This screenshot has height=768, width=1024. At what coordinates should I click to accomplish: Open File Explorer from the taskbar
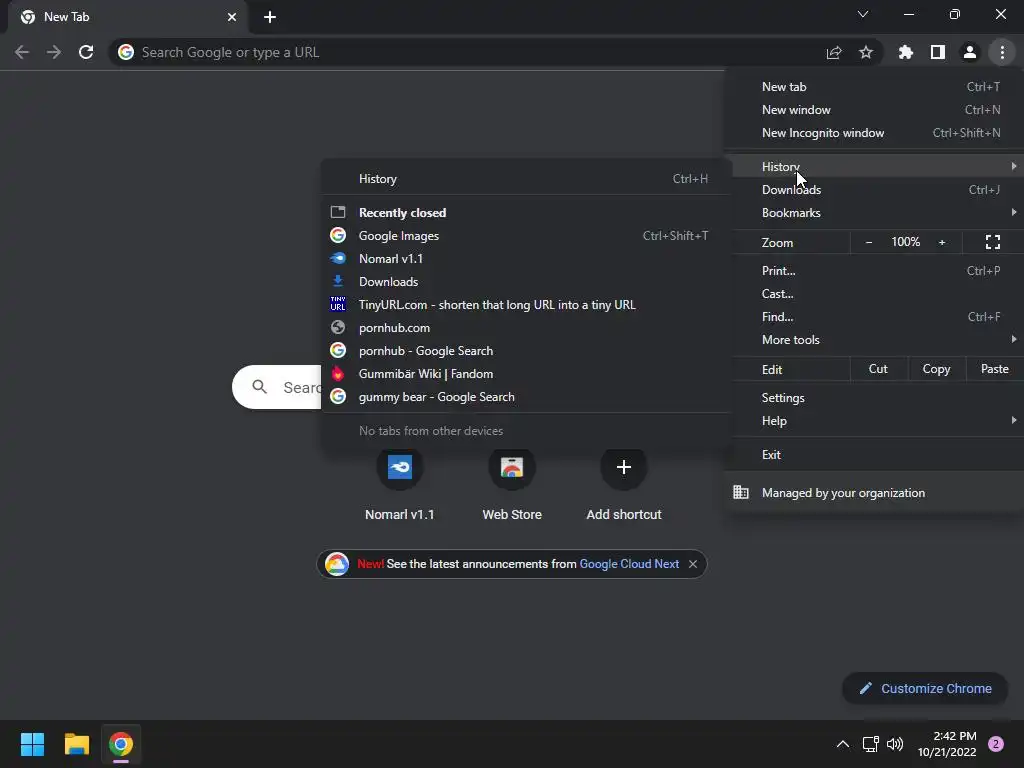pos(76,744)
